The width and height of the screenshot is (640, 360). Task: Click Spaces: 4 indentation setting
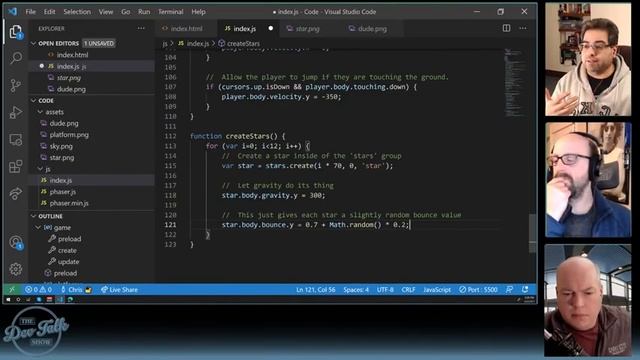[x=356, y=289]
